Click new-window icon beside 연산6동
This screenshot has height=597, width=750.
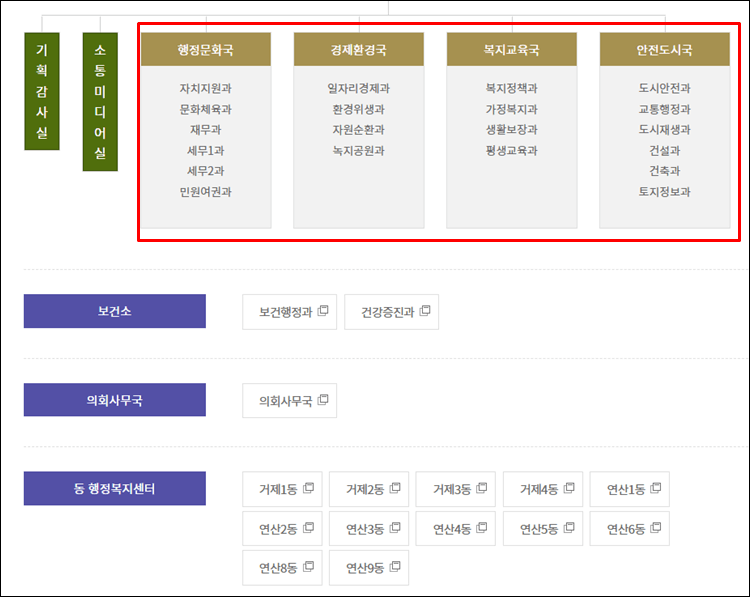[x=656, y=528]
